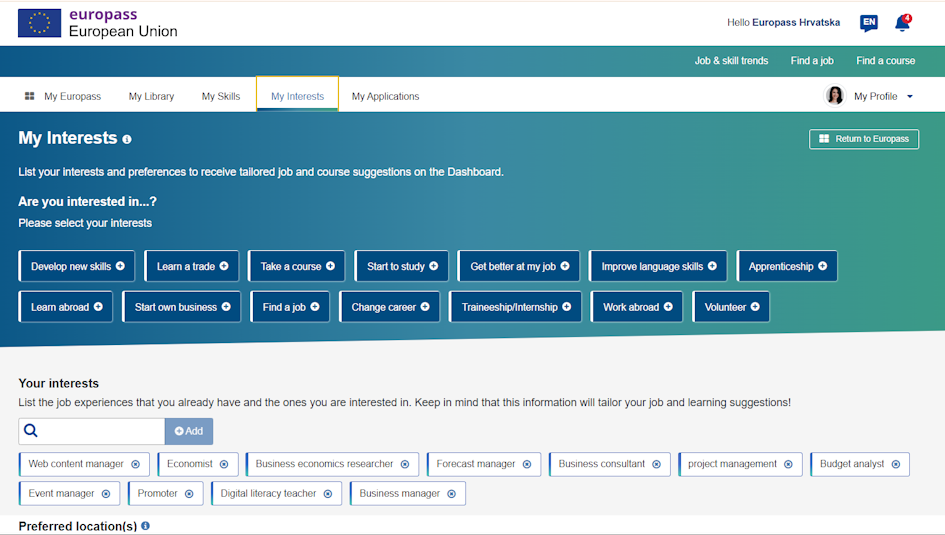Remove the Business consultant tag
Image resolution: width=945 pixels, height=535 pixels.
pyautogui.click(x=656, y=465)
